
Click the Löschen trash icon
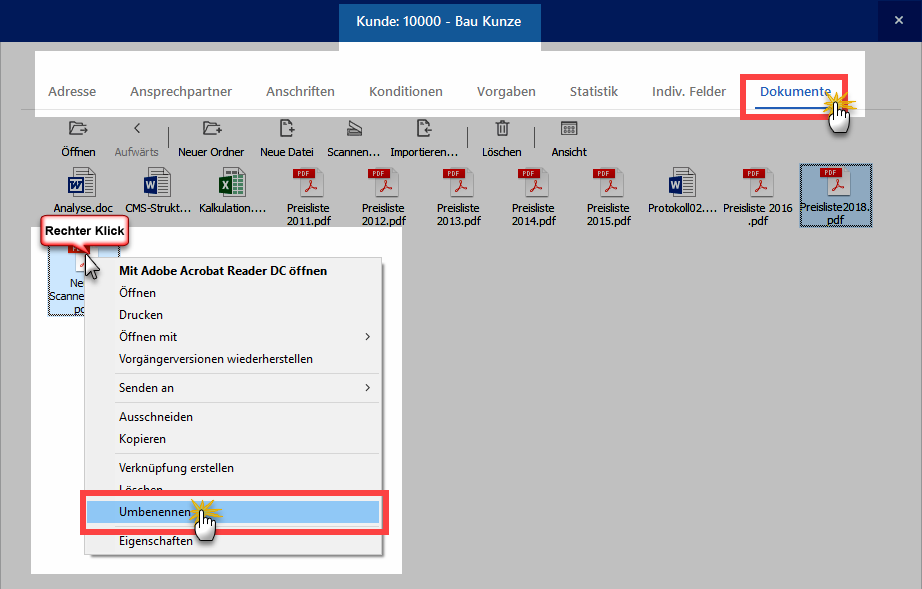(502, 129)
